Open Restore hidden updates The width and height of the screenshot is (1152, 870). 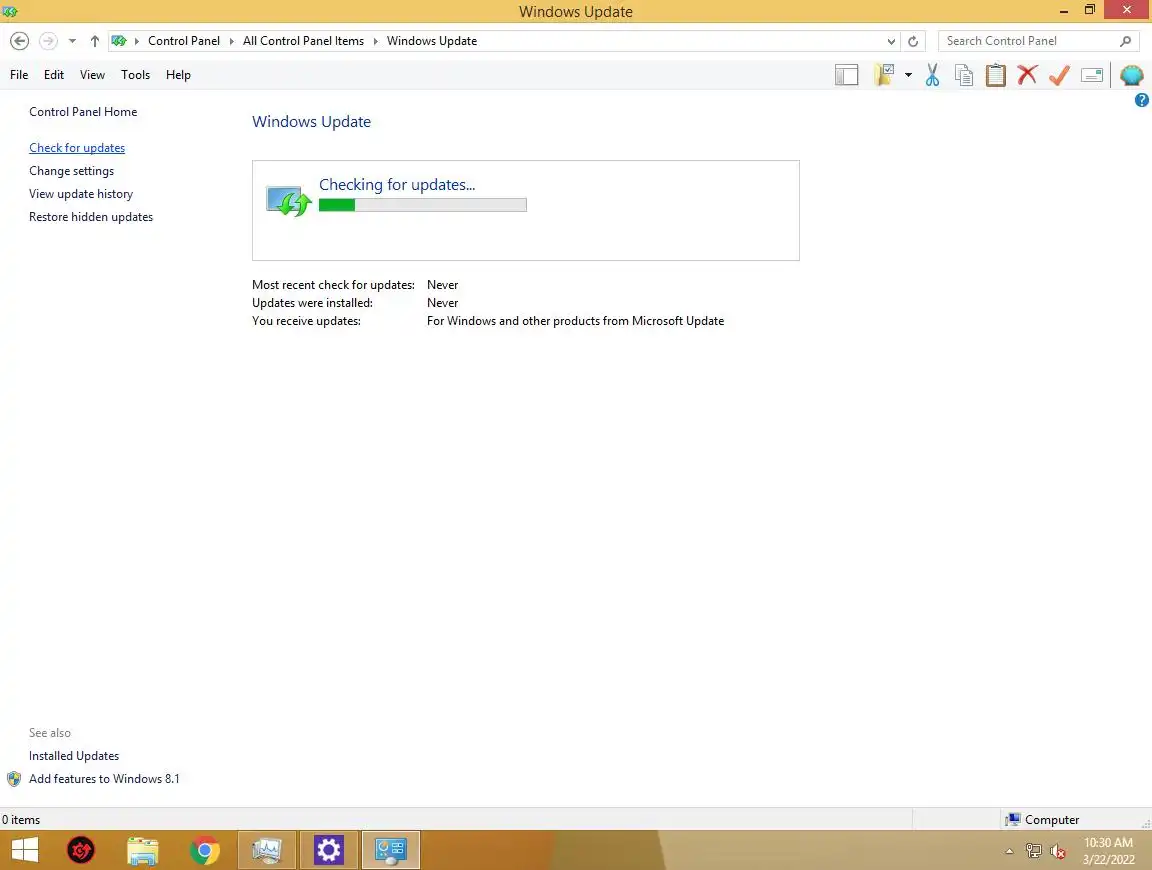pyautogui.click(x=91, y=217)
